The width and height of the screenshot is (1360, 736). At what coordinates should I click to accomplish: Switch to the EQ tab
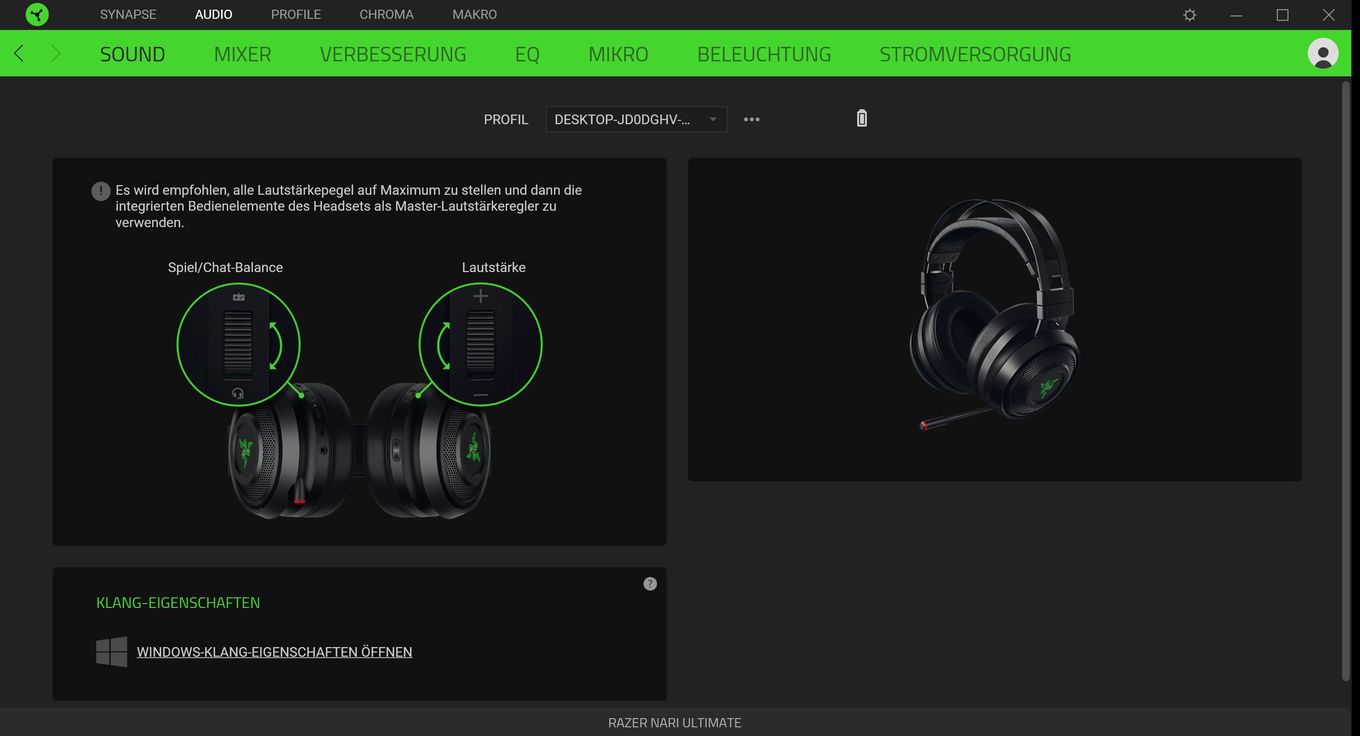coord(527,54)
